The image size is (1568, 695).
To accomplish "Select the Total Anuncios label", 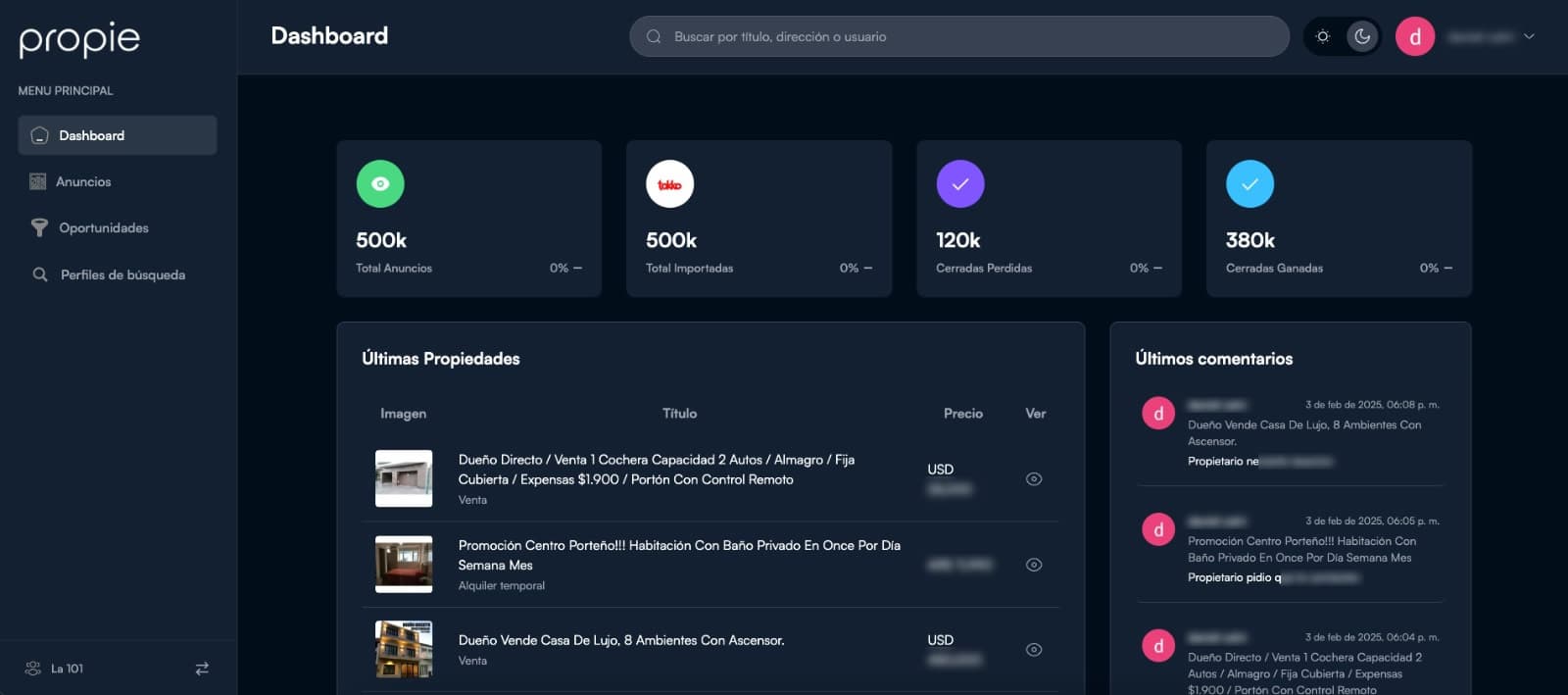I will pos(394,268).
